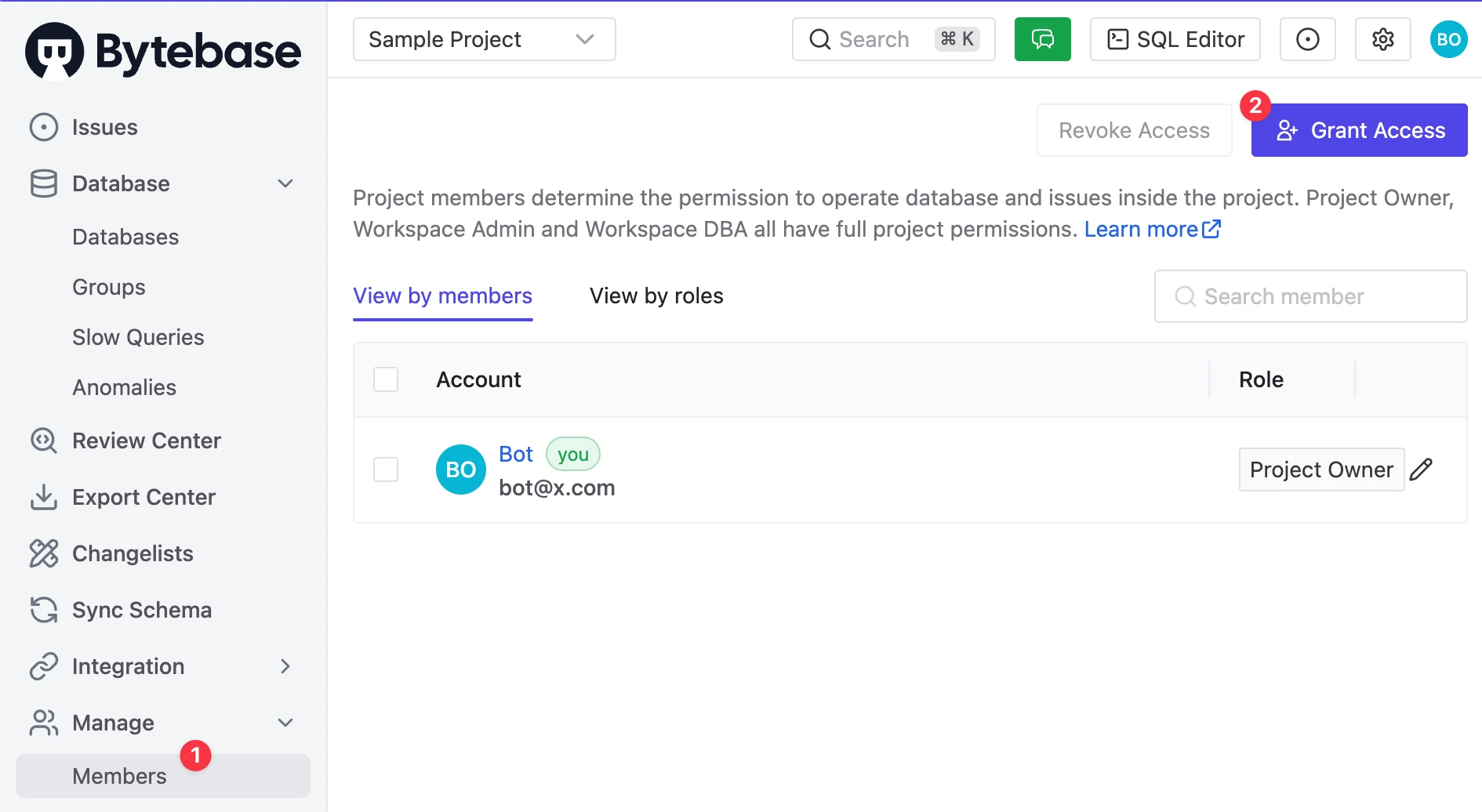Click the SQL Editor terminal icon

(x=1117, y=39)
